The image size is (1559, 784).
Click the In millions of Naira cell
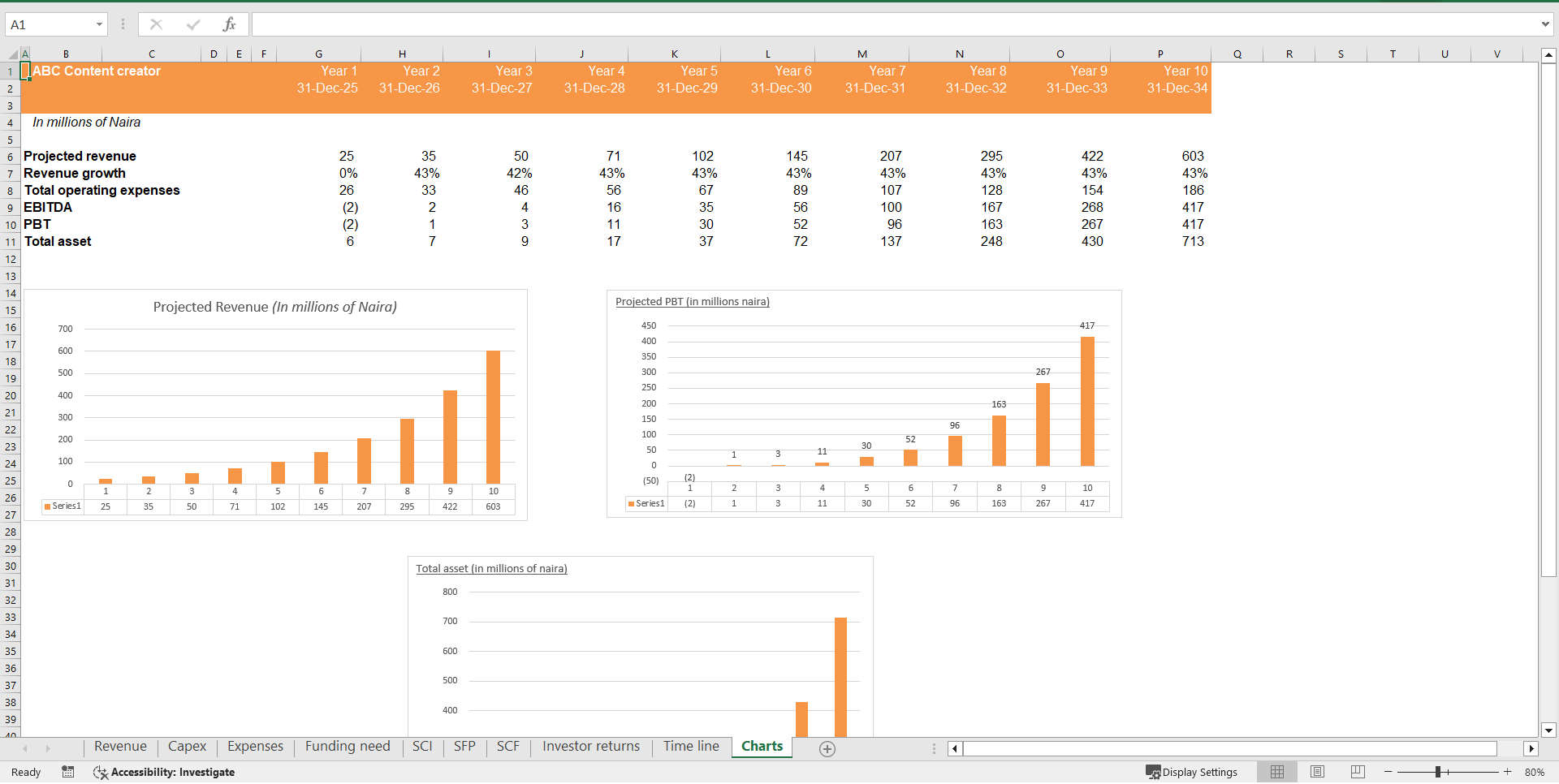click(86, 123)
